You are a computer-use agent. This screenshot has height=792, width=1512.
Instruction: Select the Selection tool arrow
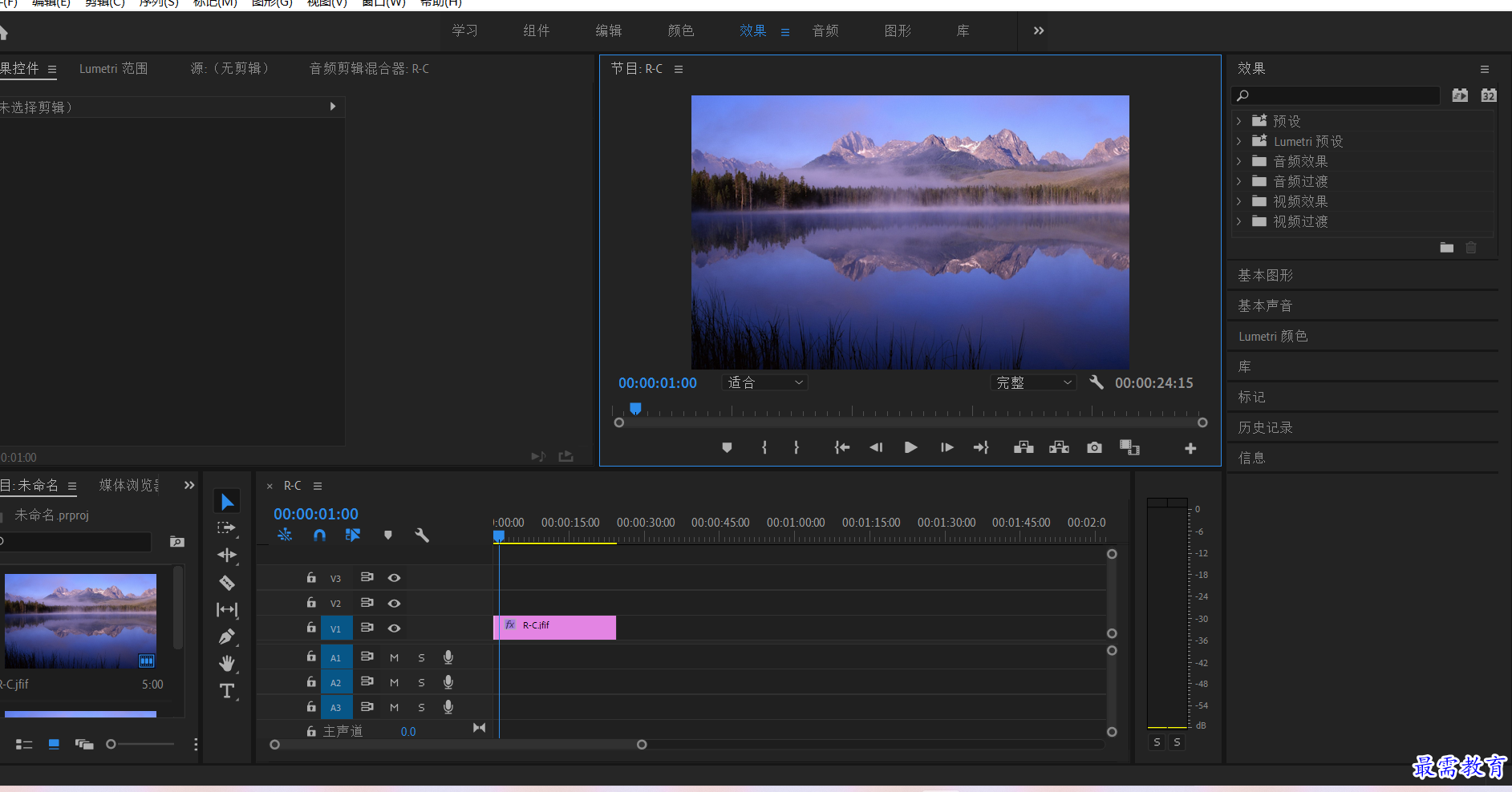click(227, 502)
